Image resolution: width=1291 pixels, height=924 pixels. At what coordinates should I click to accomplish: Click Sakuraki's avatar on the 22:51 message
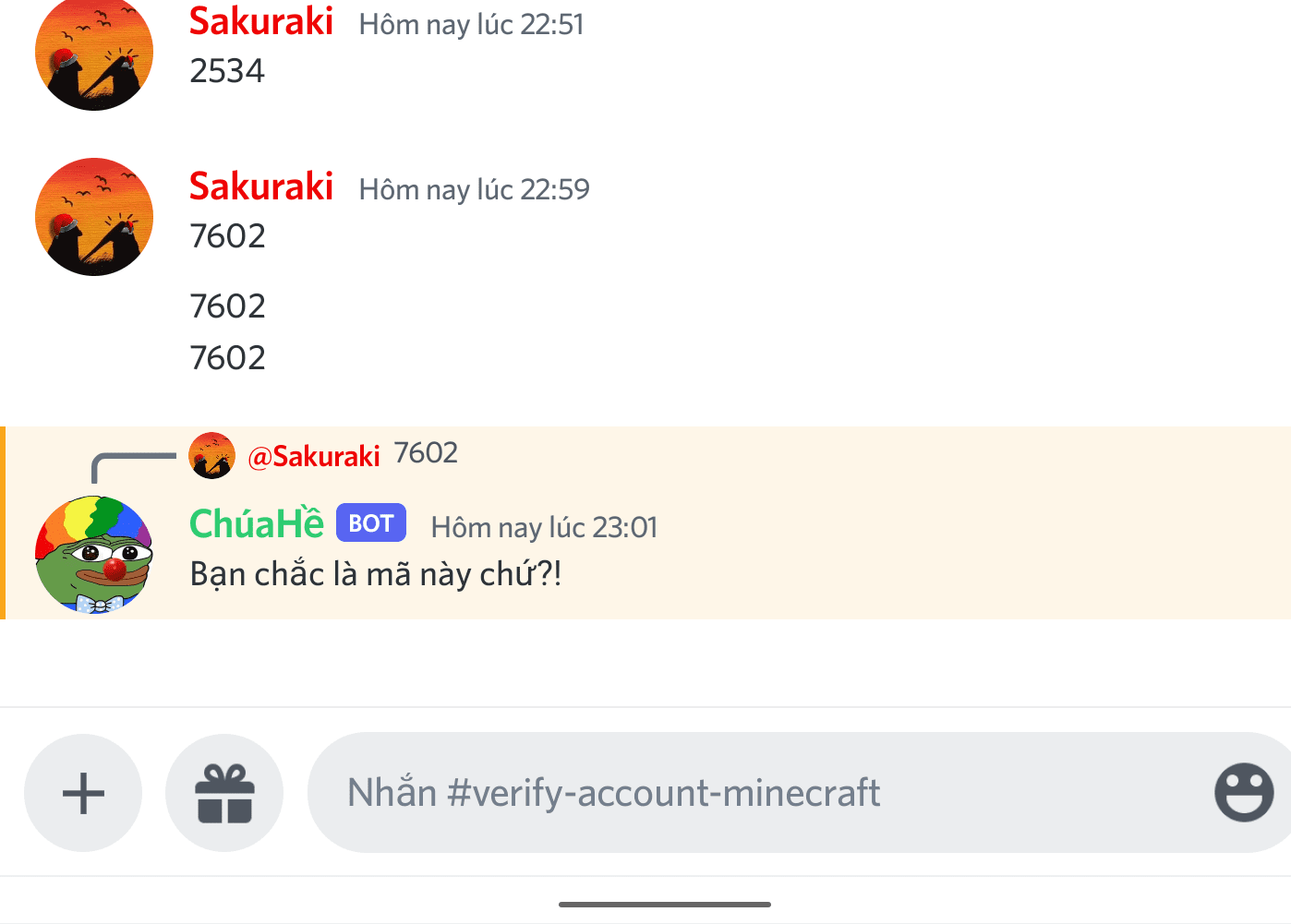pos(93,54)
